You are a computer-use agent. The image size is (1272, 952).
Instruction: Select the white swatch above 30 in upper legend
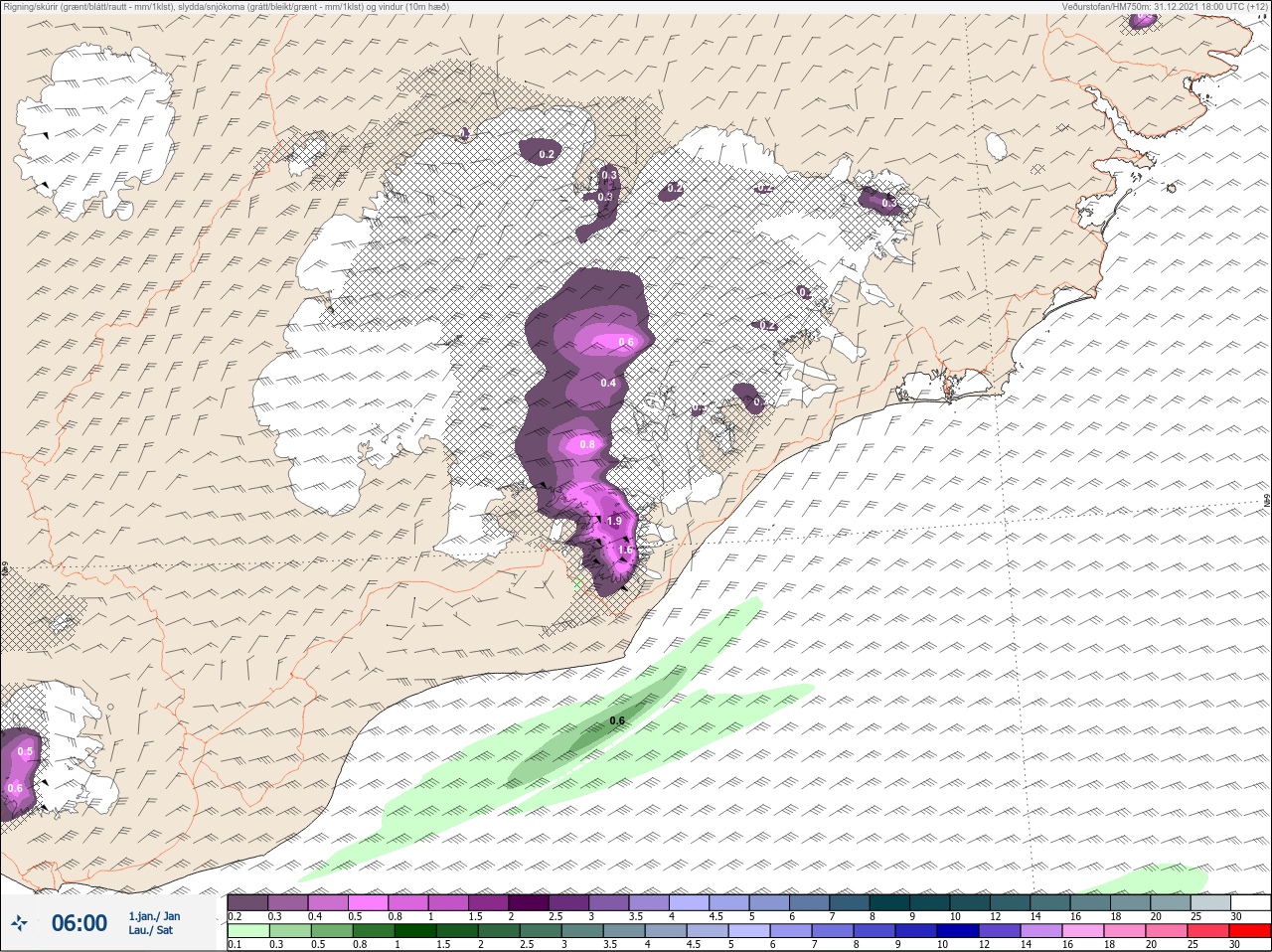point(1251,902)
